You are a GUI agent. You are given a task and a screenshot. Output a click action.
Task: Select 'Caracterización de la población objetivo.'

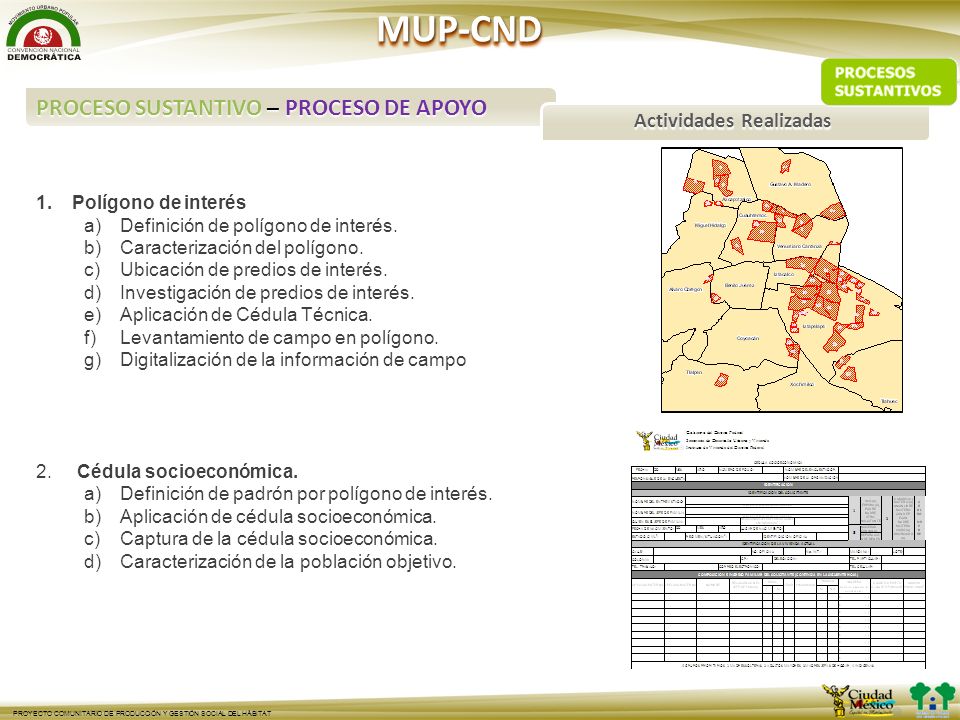click(288, 561)
